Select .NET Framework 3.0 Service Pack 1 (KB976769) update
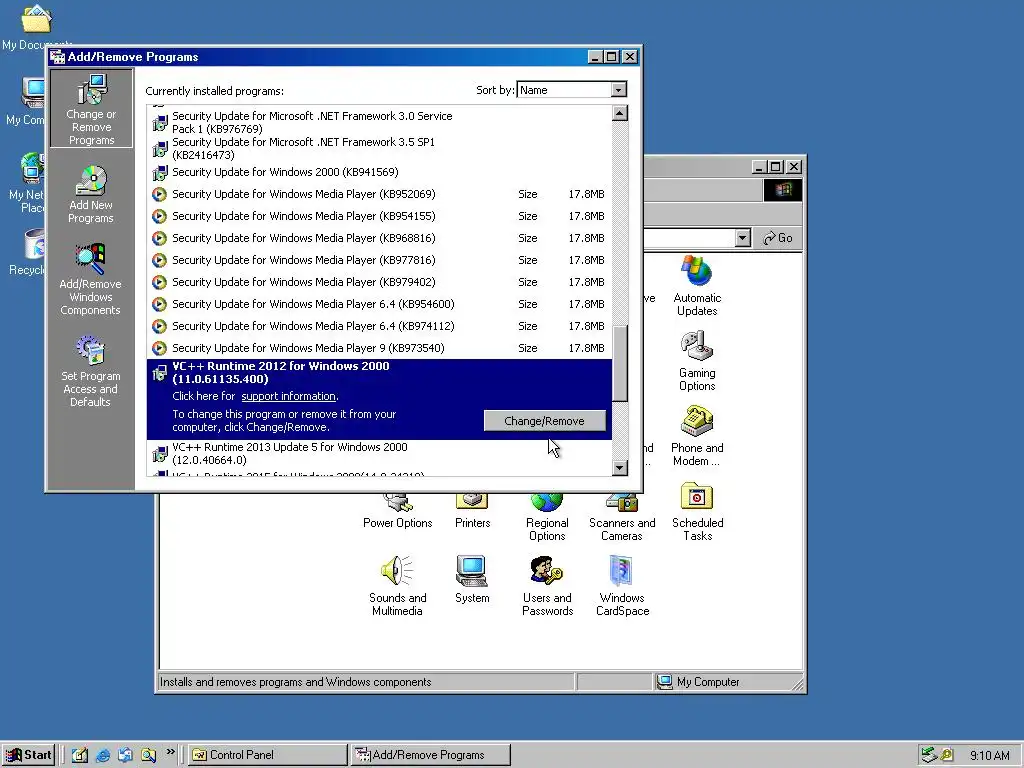 point(379,122)
